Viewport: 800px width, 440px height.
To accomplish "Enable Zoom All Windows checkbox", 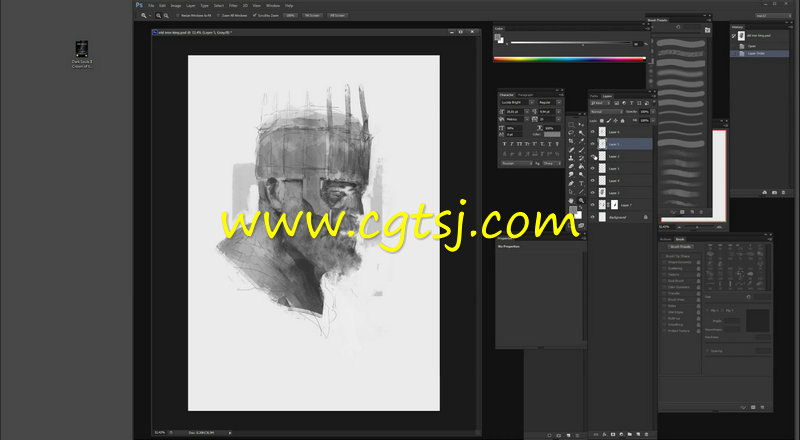I will (218, 15).
